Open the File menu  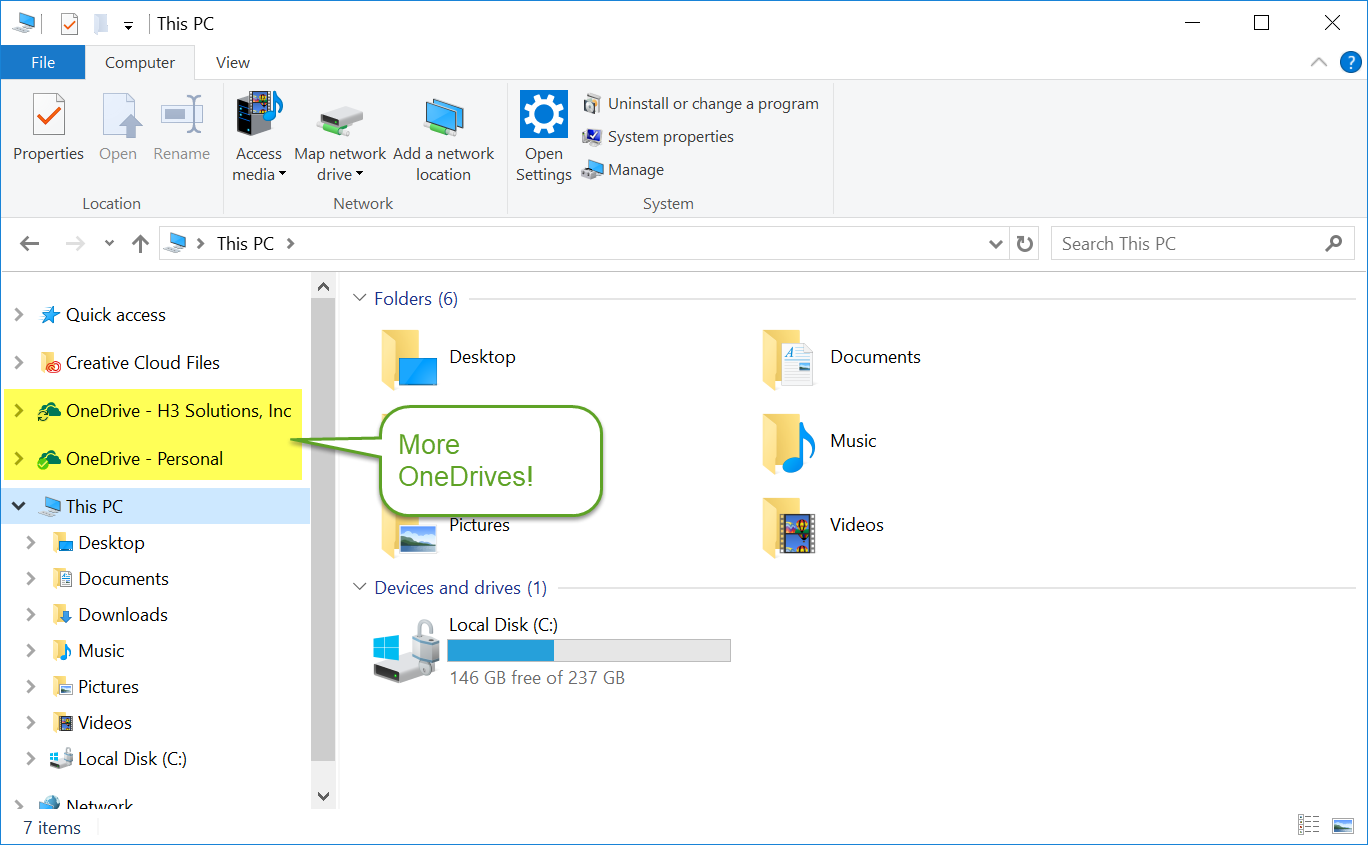[42, 62]
